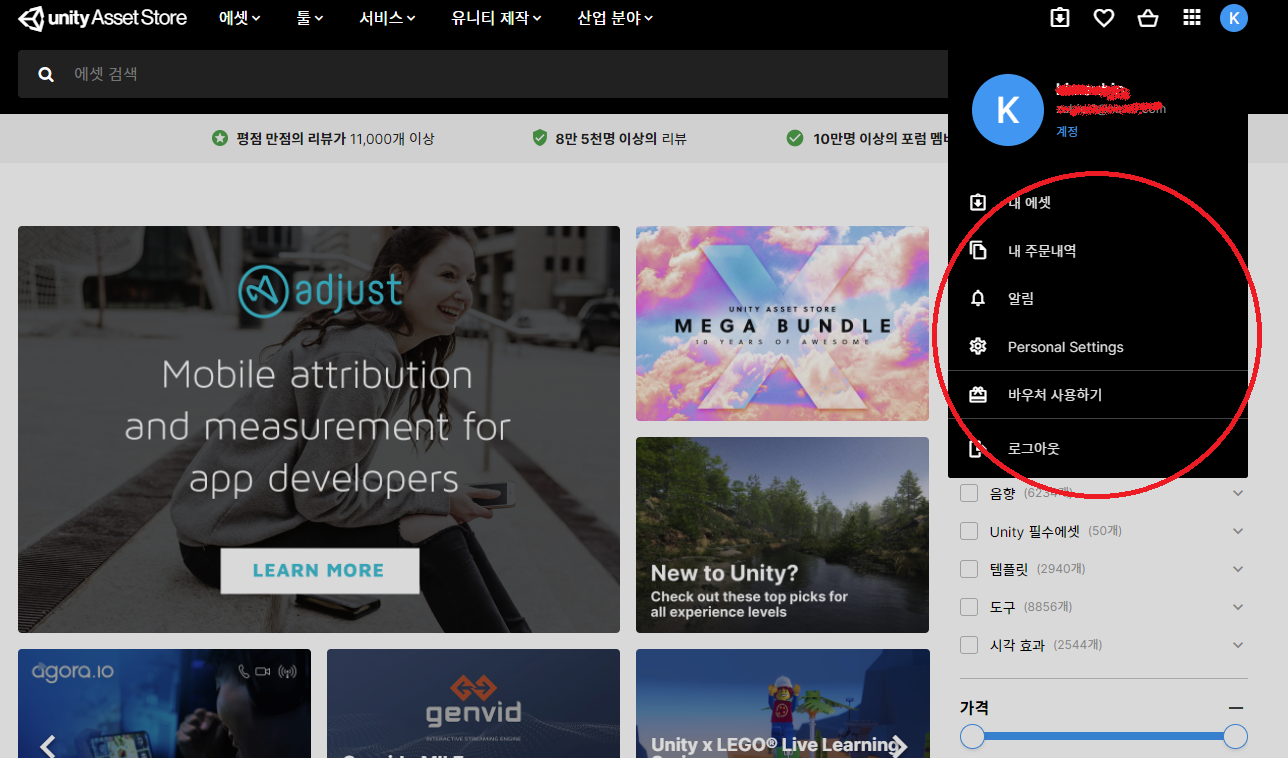Image resolution: width=1288 pixels, height=758 pixels.
Task: Click the genvid logo icon
Action: coord(473,688)
